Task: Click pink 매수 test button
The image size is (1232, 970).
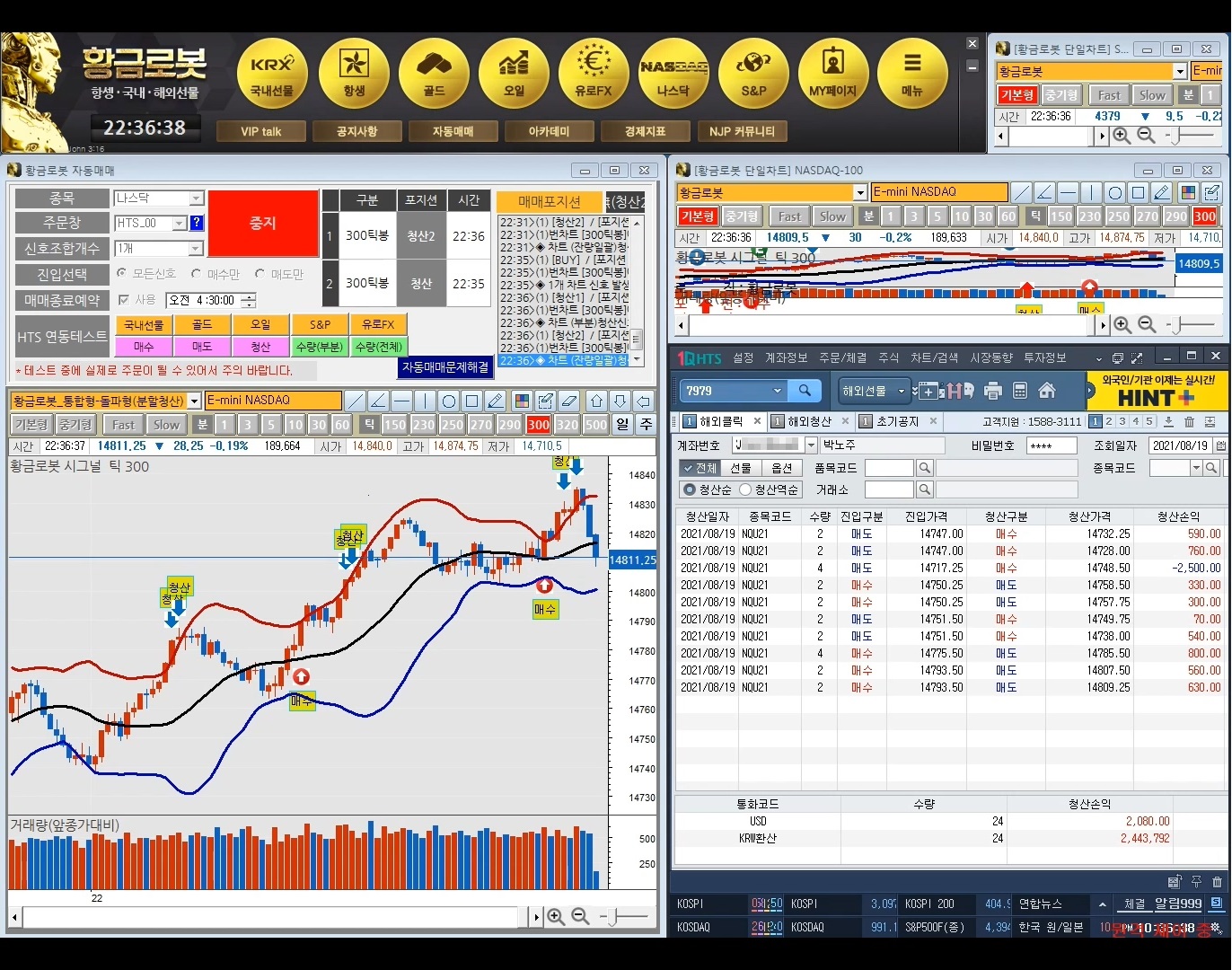Action: [x=144, y=347]
